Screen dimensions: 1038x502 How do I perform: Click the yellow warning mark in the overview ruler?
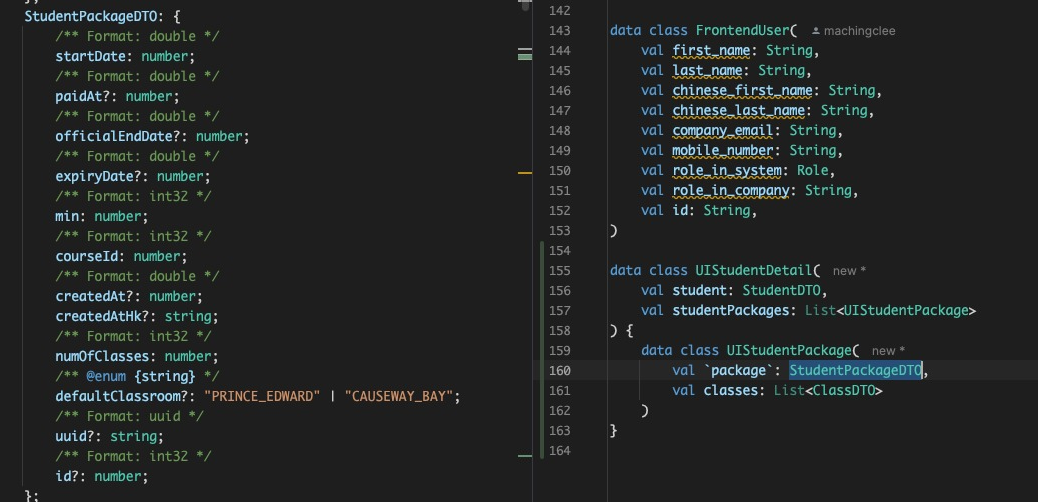(525, 173)
